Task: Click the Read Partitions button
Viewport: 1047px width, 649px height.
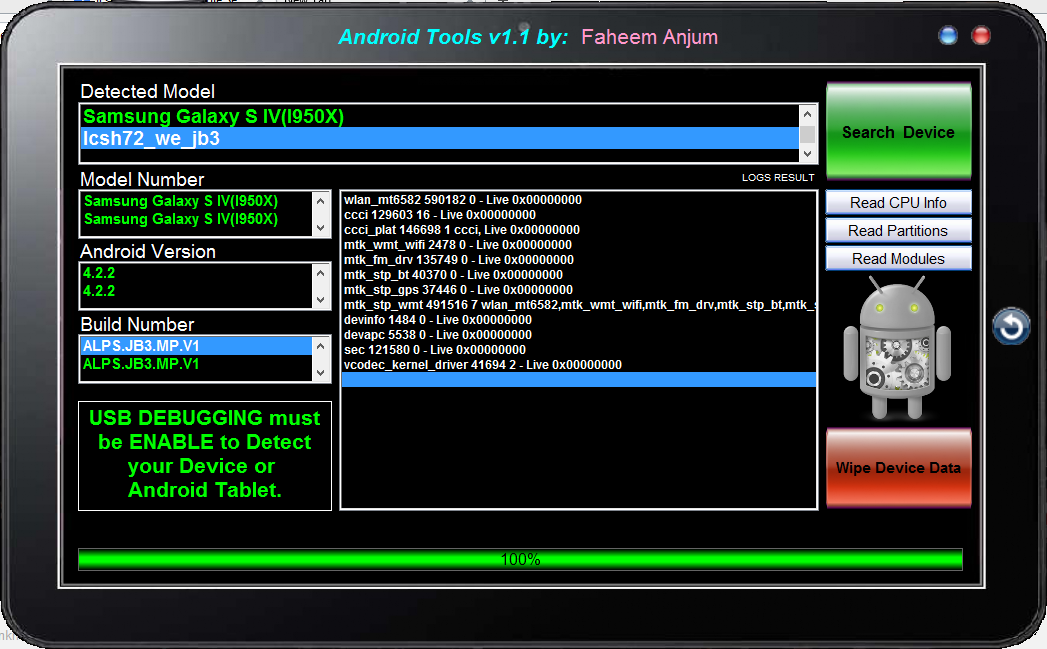Action: 898,230
